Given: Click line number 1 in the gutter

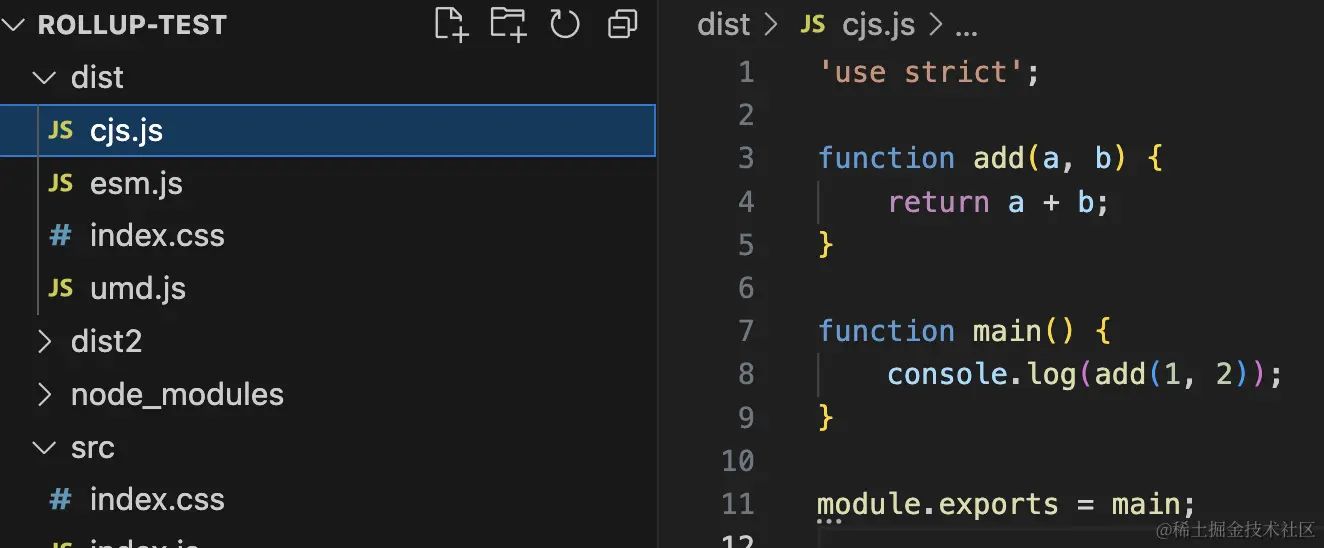Looking at the screenshot, I should click(x=746, y=72).
